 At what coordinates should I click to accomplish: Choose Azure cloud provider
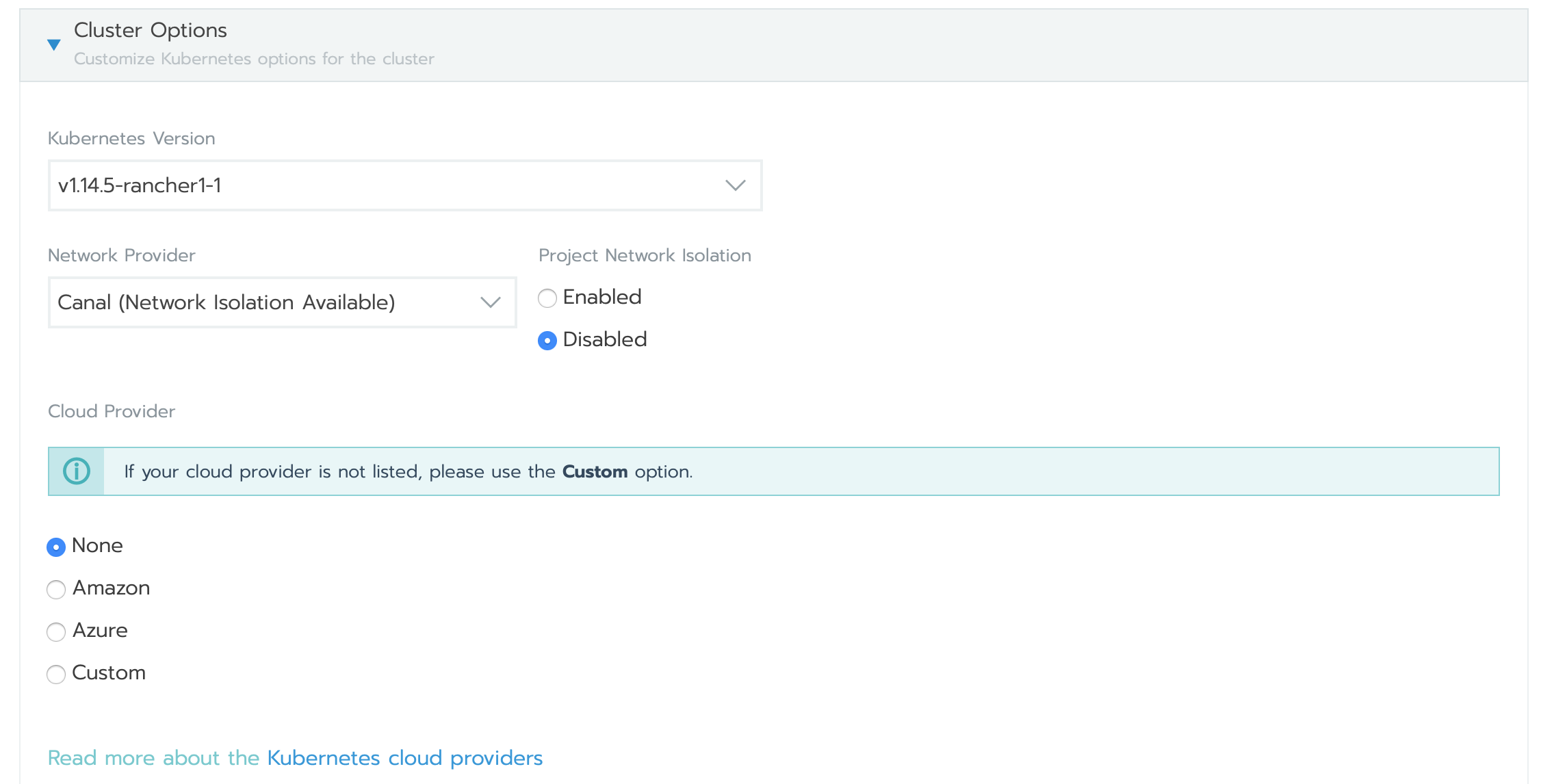coord(56,632)
